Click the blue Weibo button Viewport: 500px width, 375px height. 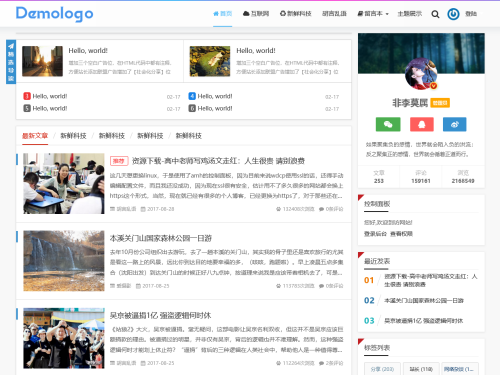pos(455,124)
